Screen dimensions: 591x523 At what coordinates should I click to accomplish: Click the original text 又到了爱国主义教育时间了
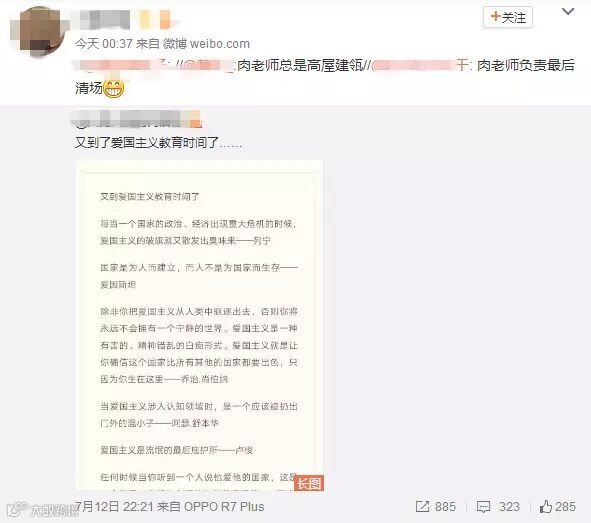click(x=147, y=143)
